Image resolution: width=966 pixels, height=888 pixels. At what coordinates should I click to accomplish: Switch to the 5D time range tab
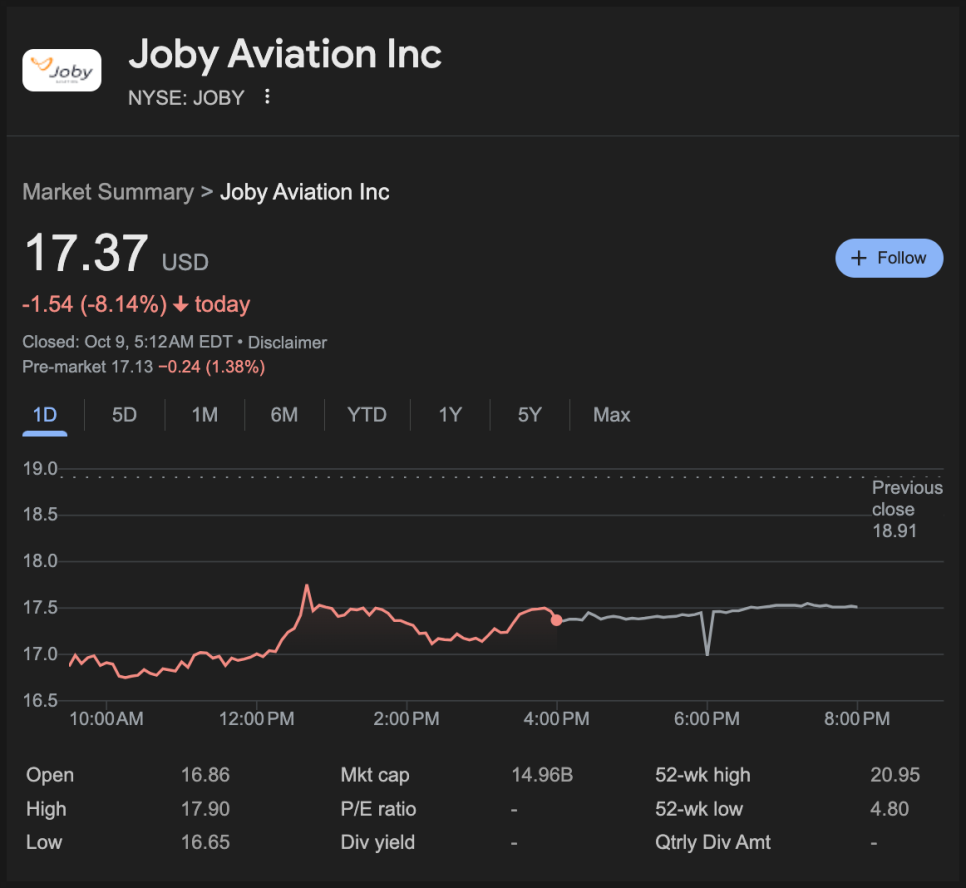pyautogui.click(x=124, y=415)
